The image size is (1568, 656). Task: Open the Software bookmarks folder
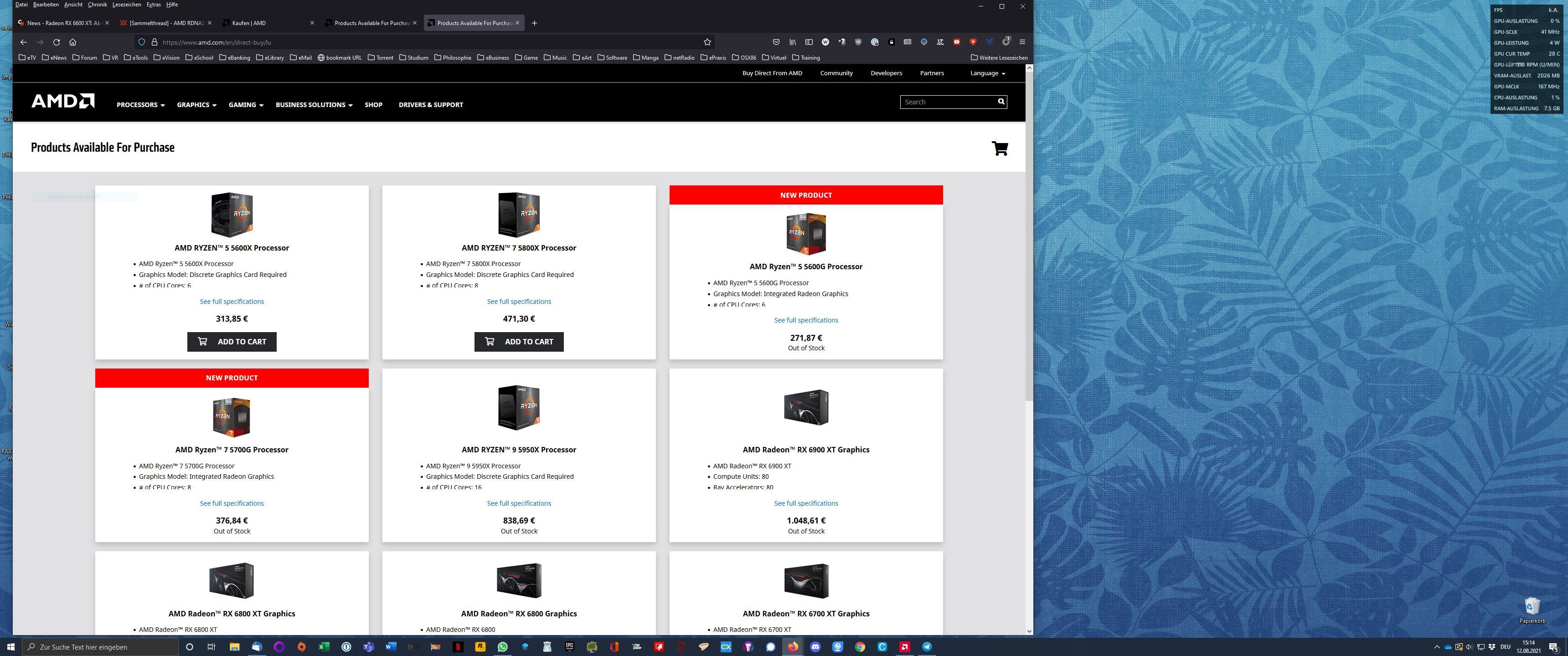612,58
